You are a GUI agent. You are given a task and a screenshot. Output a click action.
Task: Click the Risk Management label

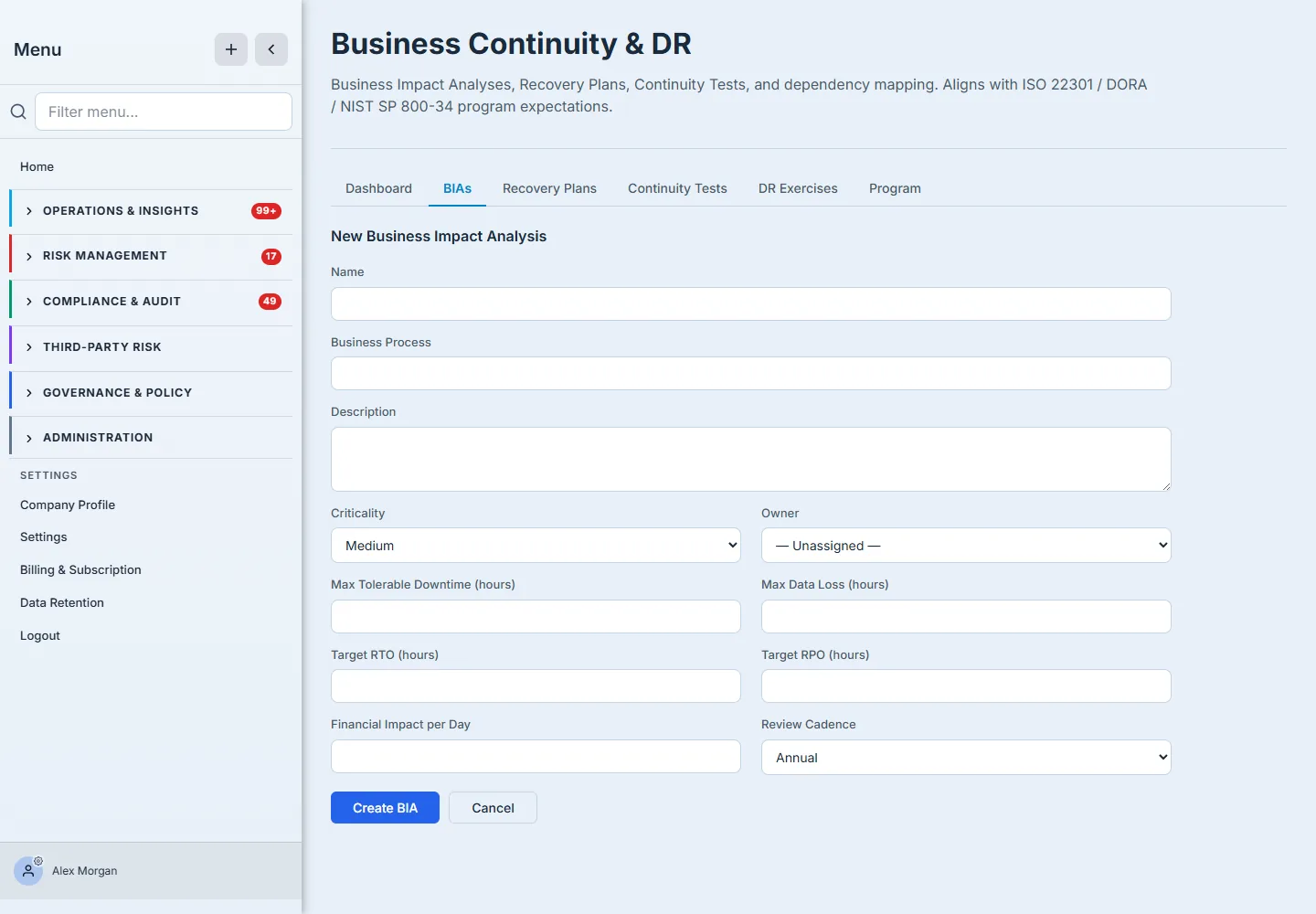[x=105, y=256]
